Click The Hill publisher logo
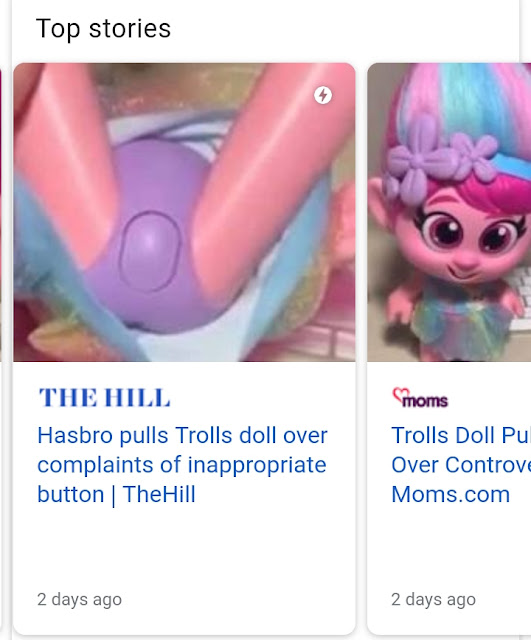The width and height of the screenshot is (531, 640). coord(104,398)
